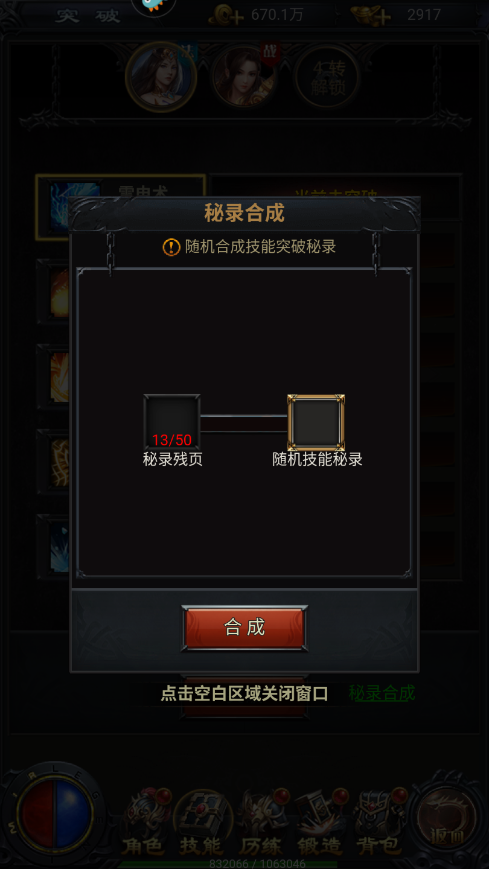Select the 随机技能秘录 result slot

point(316,422)
